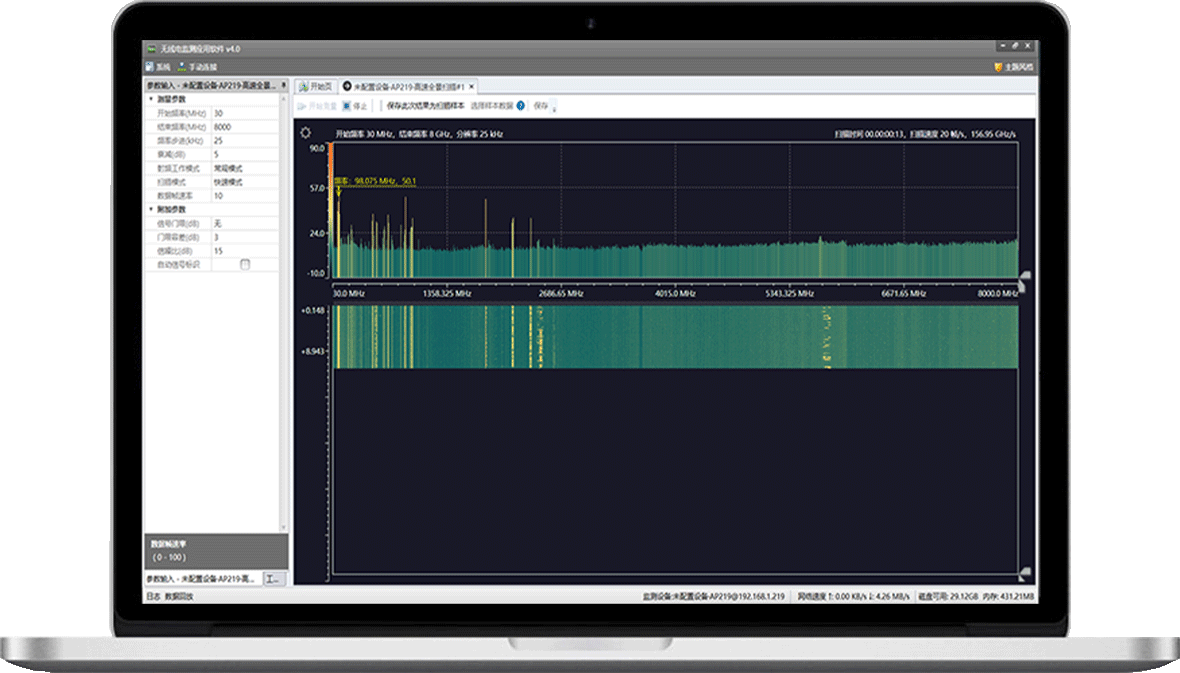Click the app logo in title bar
Screen dimensions: 1180x673
click(152, 49)
